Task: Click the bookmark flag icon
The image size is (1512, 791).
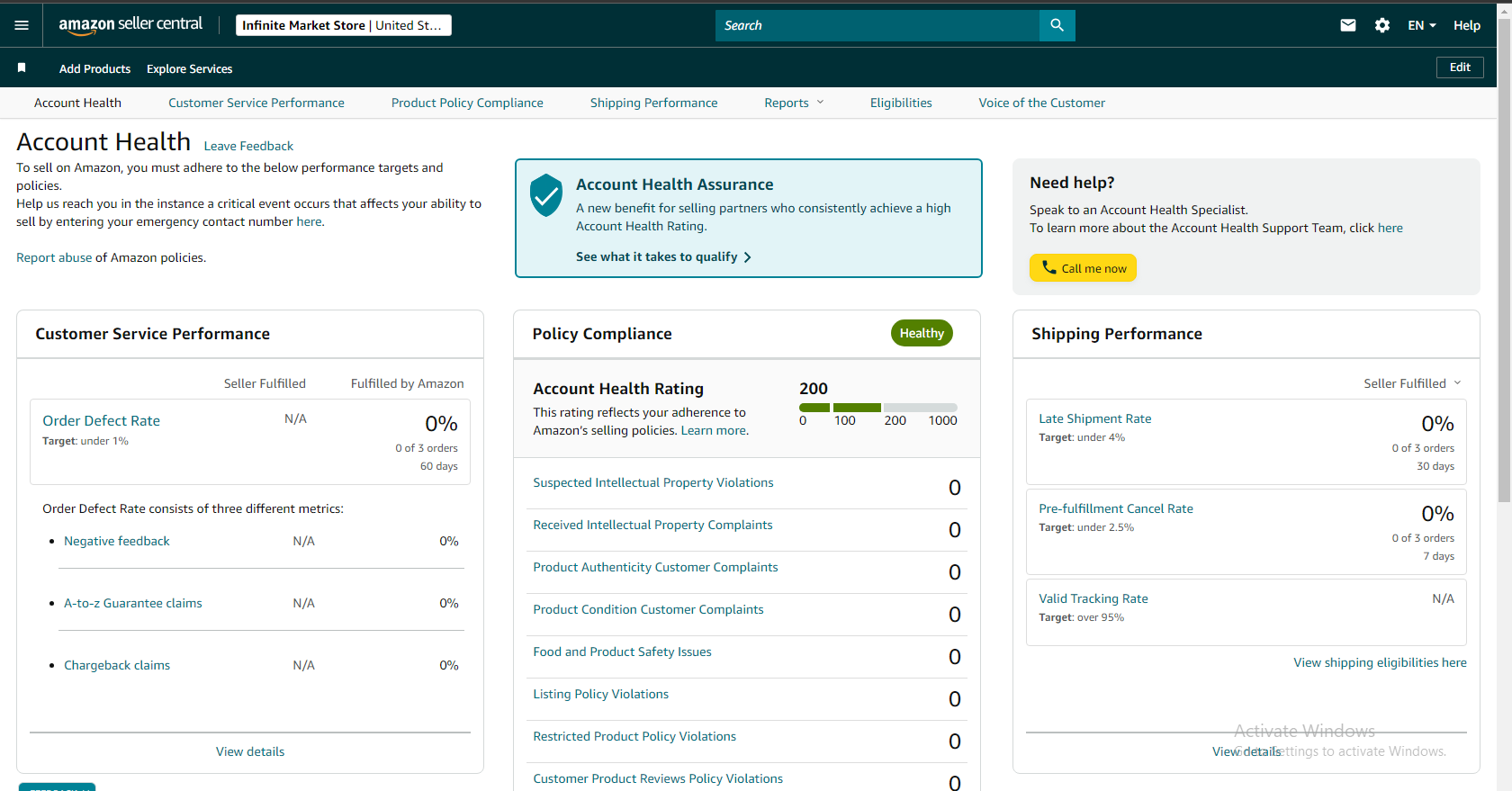Action: click(x=22, y=67)
